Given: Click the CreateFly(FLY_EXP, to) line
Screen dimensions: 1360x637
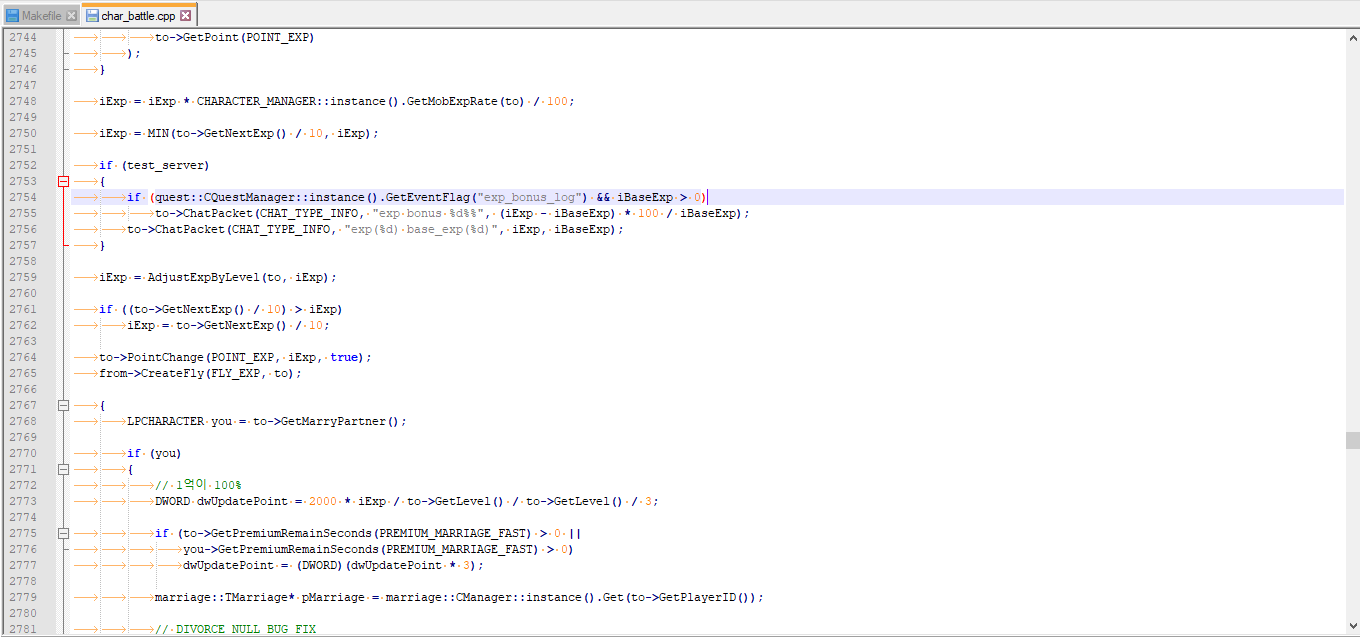Looking at the screenshot, I should pyautogui.click(x=200, y=373).
